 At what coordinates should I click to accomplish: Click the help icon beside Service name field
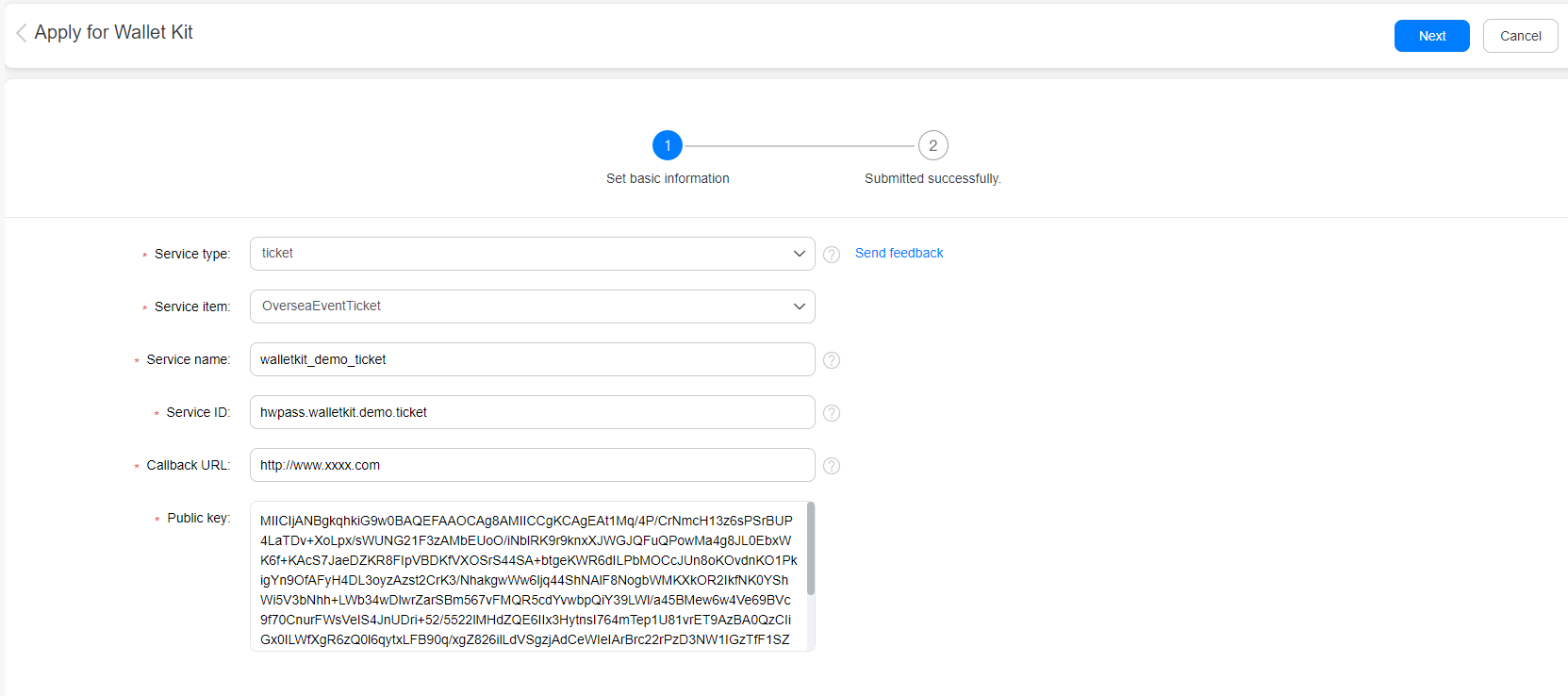pyautogui.click(x=832, y=360)
